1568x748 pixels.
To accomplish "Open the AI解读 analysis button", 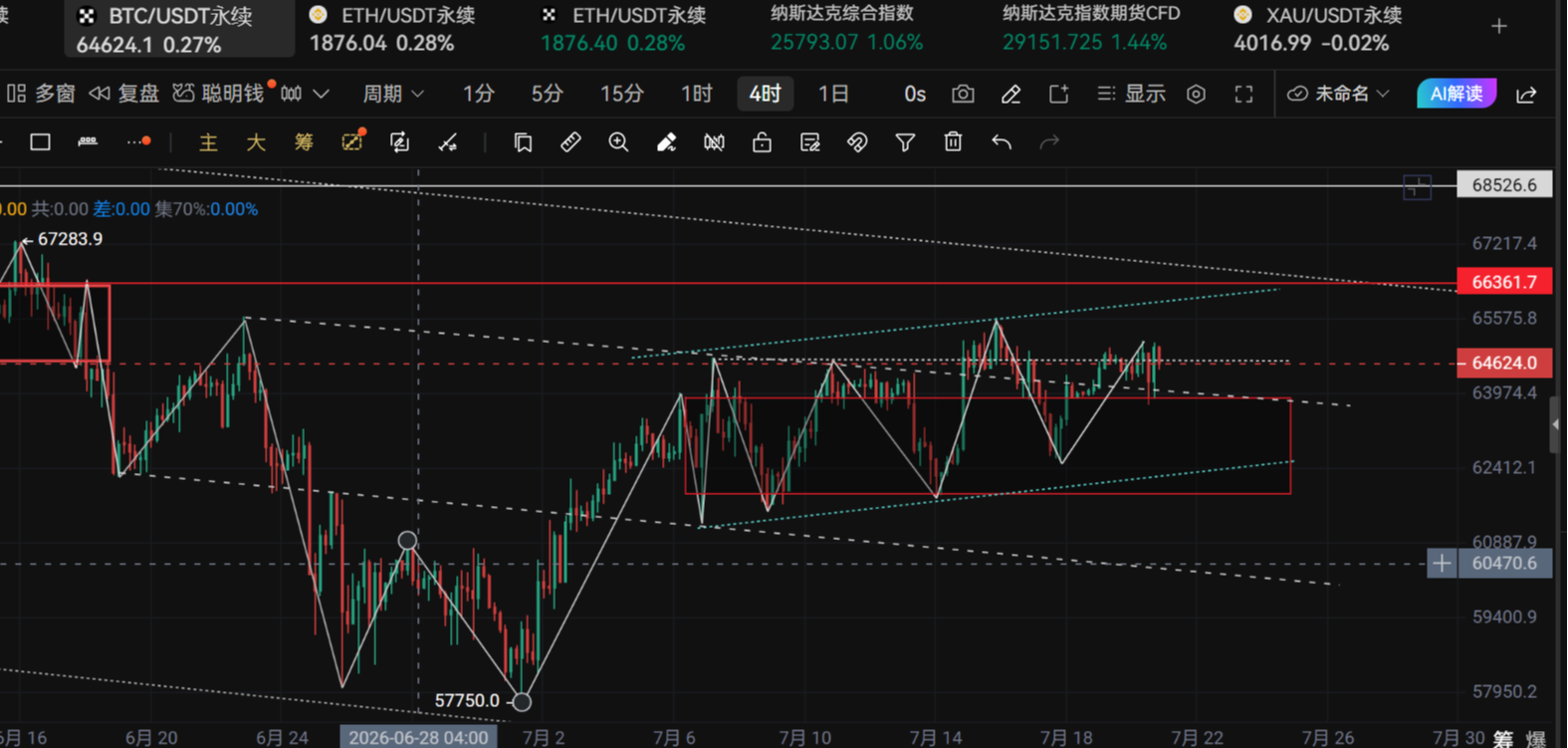I will point(1456,94).
